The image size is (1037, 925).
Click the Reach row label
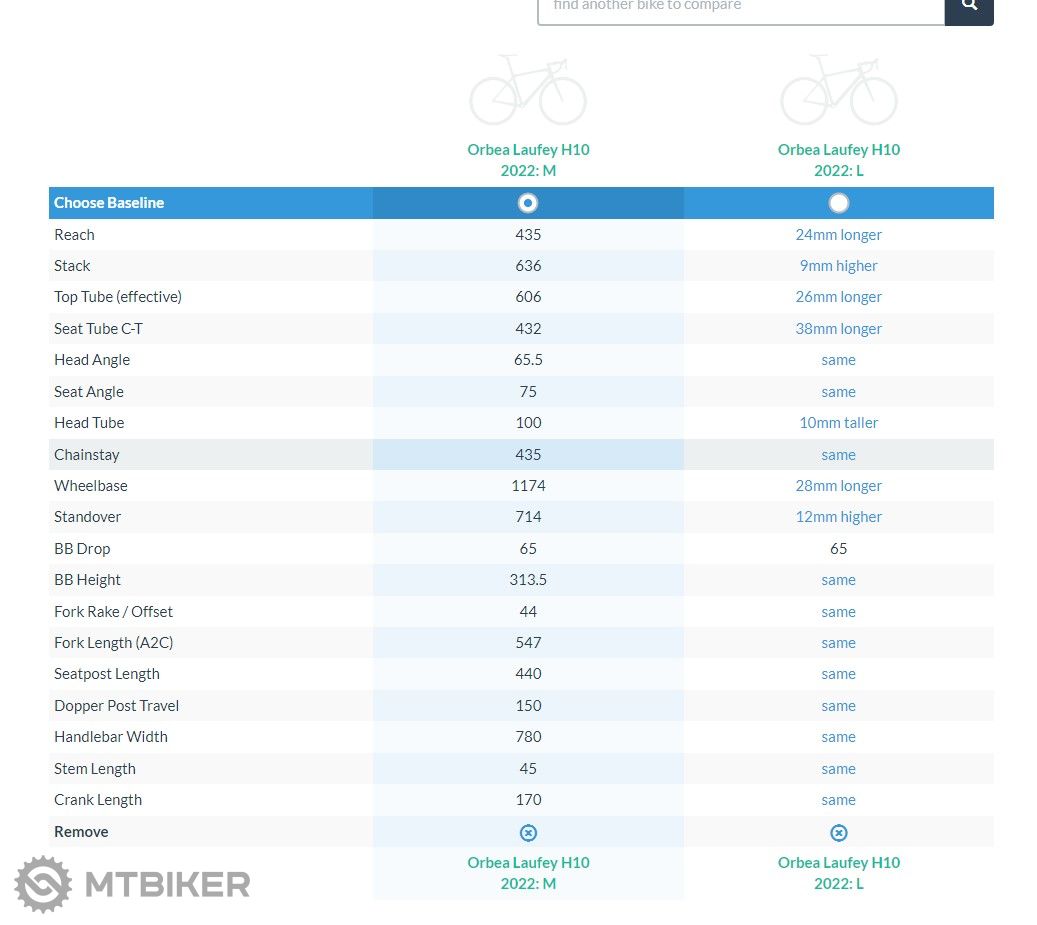74,235
